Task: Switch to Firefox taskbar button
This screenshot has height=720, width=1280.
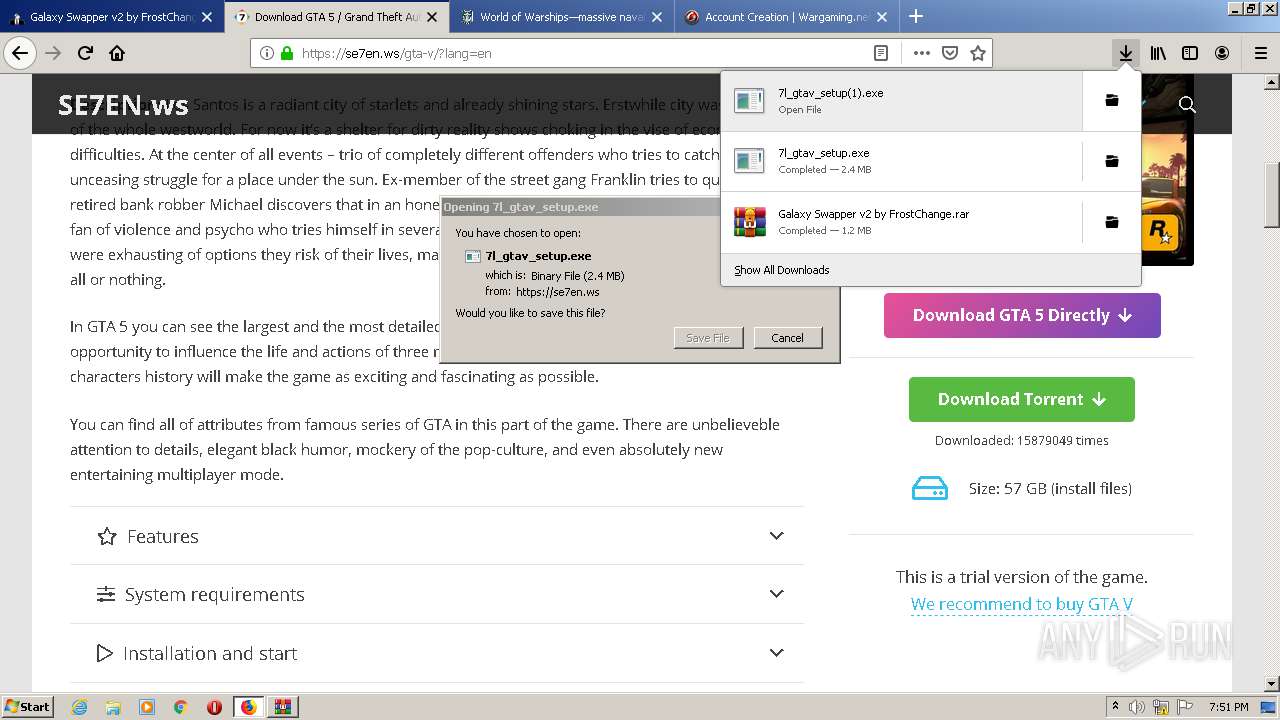Action: 248,707
